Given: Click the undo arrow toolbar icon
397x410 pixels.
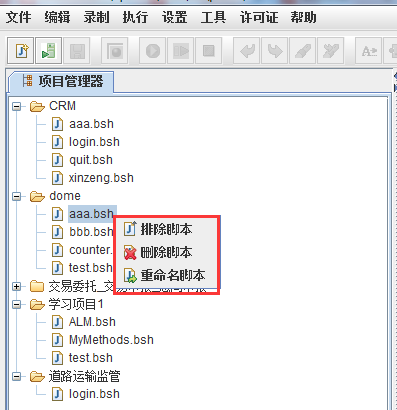Looking at the screenshot, I should point(247,51).
